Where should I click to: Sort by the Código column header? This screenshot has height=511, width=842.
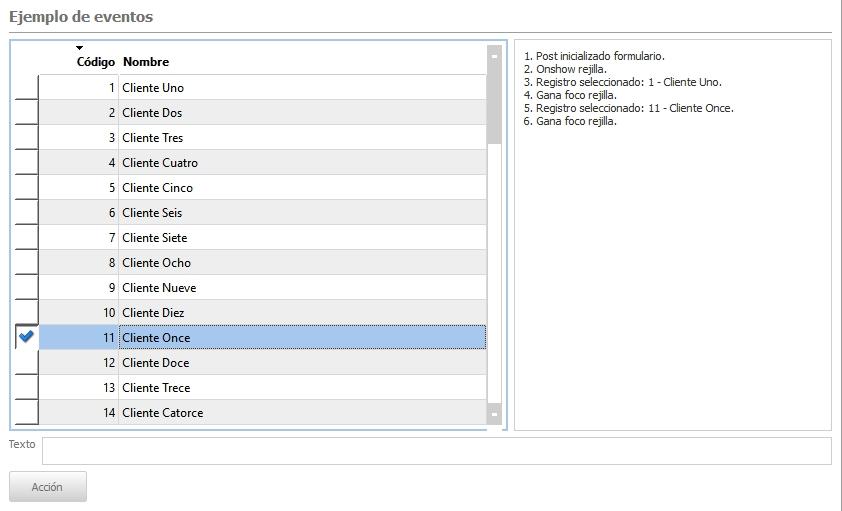pos(95,62)
